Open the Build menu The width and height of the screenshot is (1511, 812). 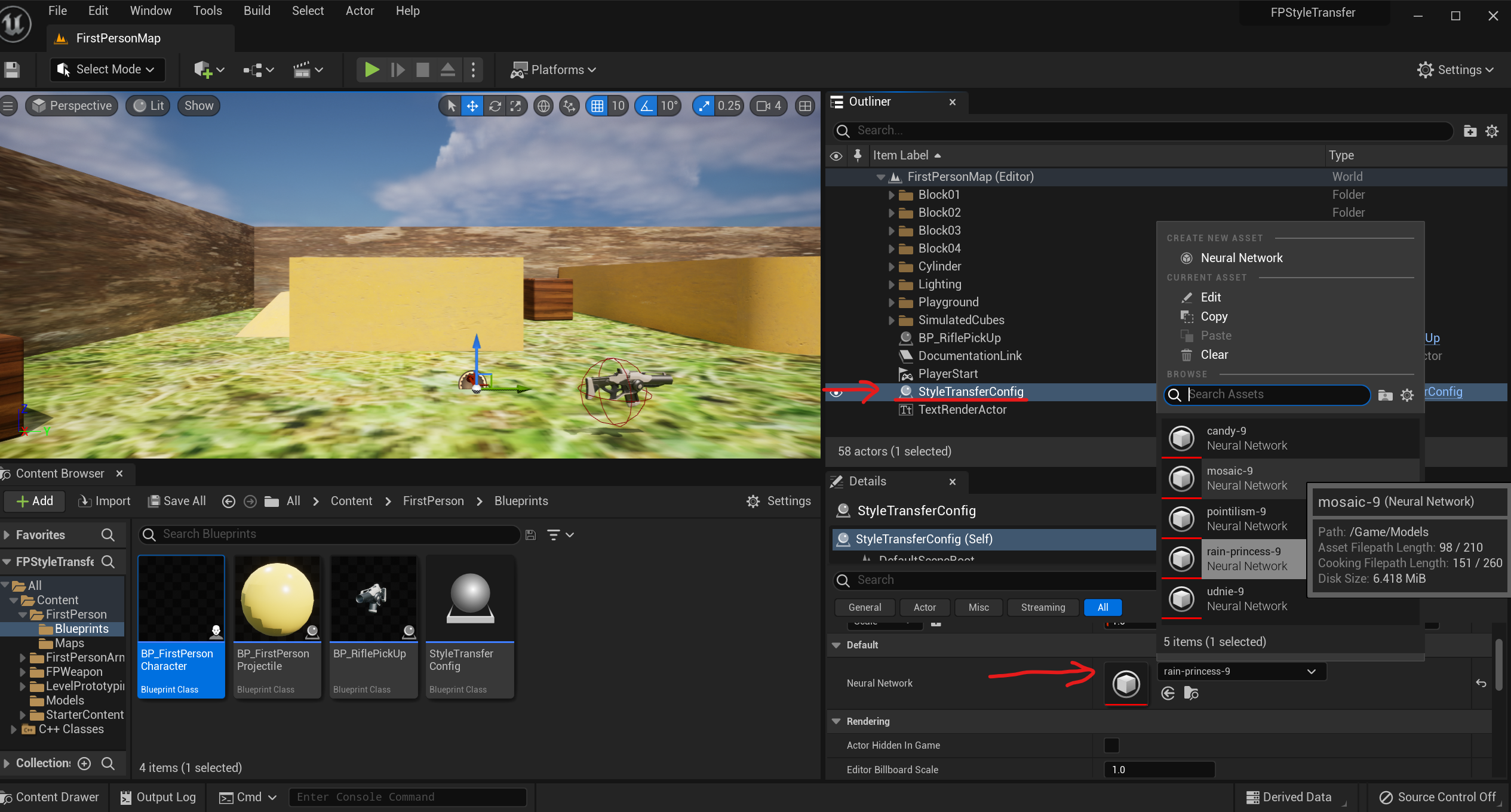(x=257, y=11)
